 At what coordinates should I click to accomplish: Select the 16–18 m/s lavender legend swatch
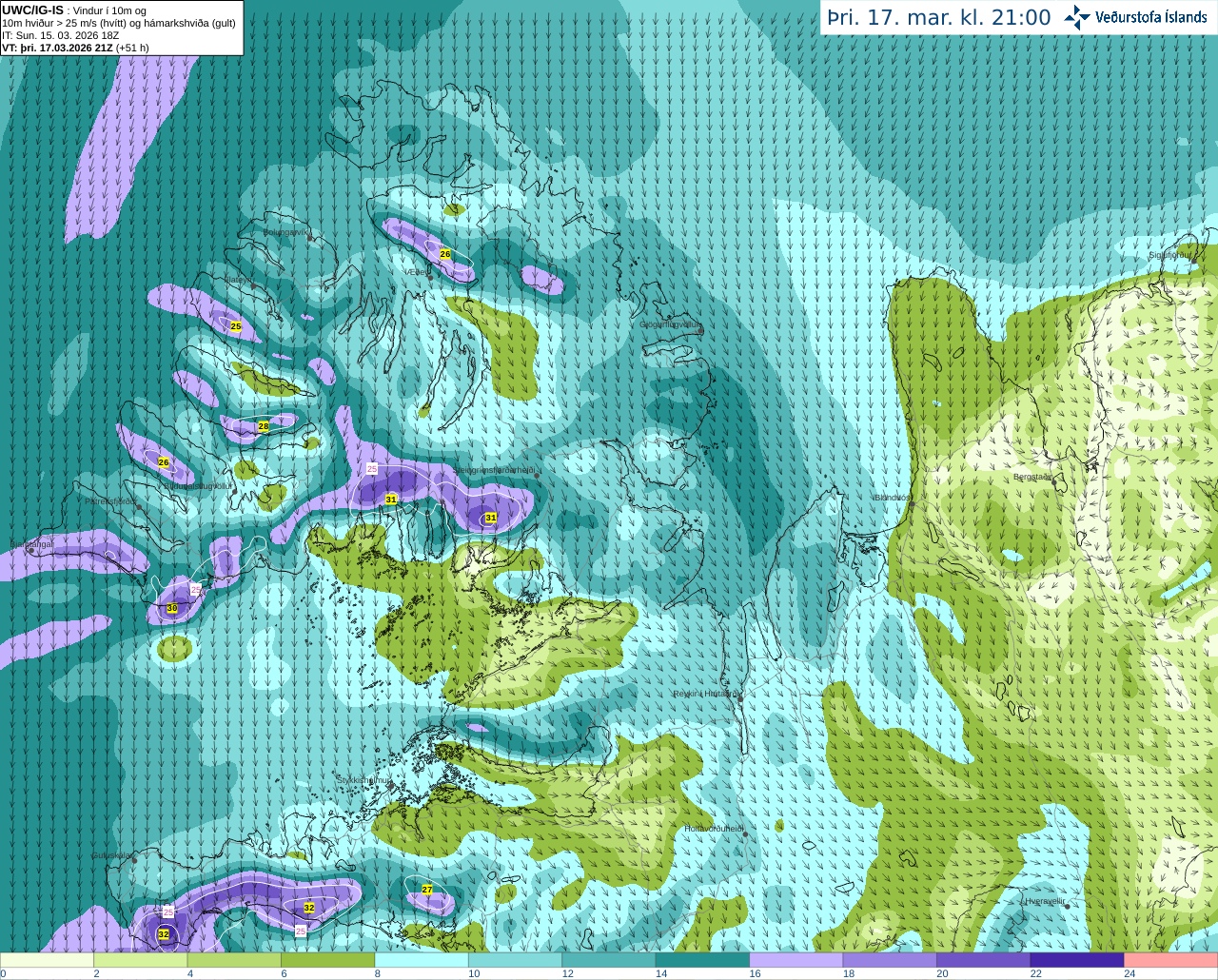pyautogui.click(x=796, y=960)
